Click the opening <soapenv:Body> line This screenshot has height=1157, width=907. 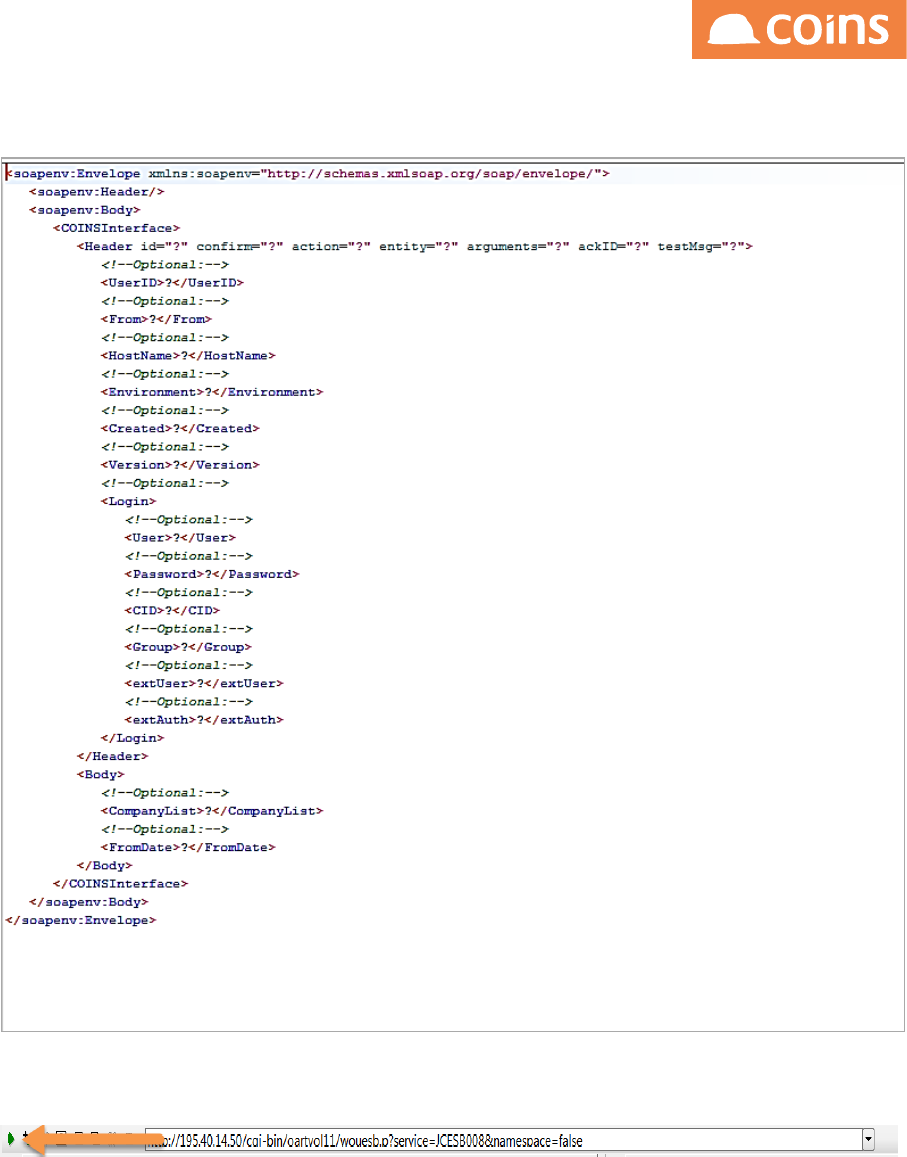click(85, 210)
